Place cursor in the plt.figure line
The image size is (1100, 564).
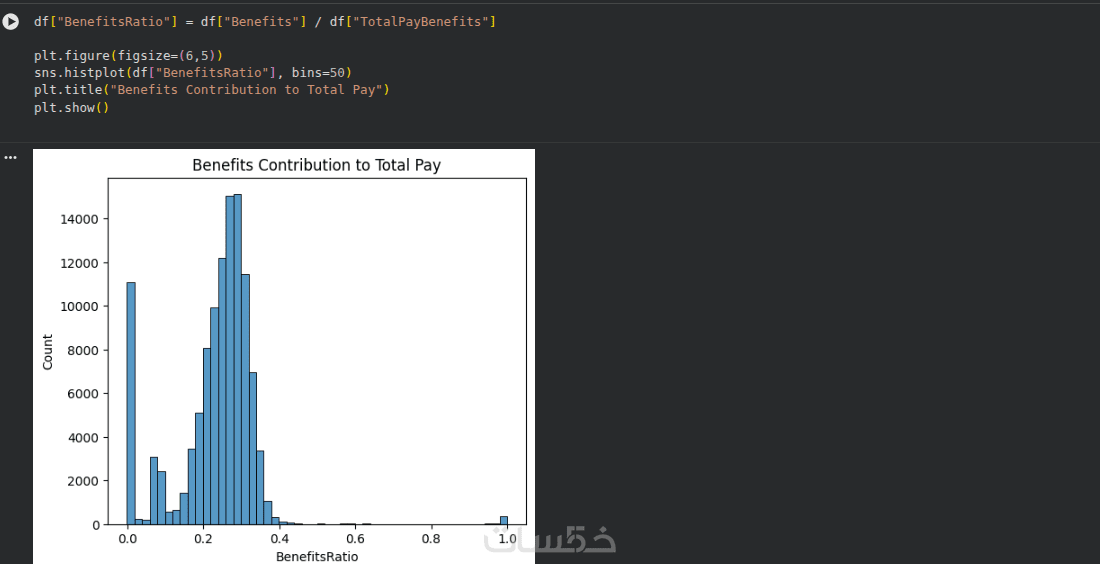(128, 55)
